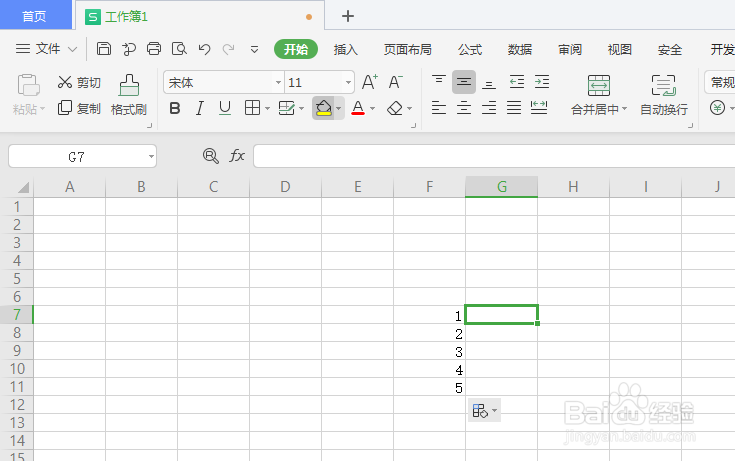The image size is (735, 461).
Task: Open the Insert Function fx dialog
Action: [x=237, y=156]
